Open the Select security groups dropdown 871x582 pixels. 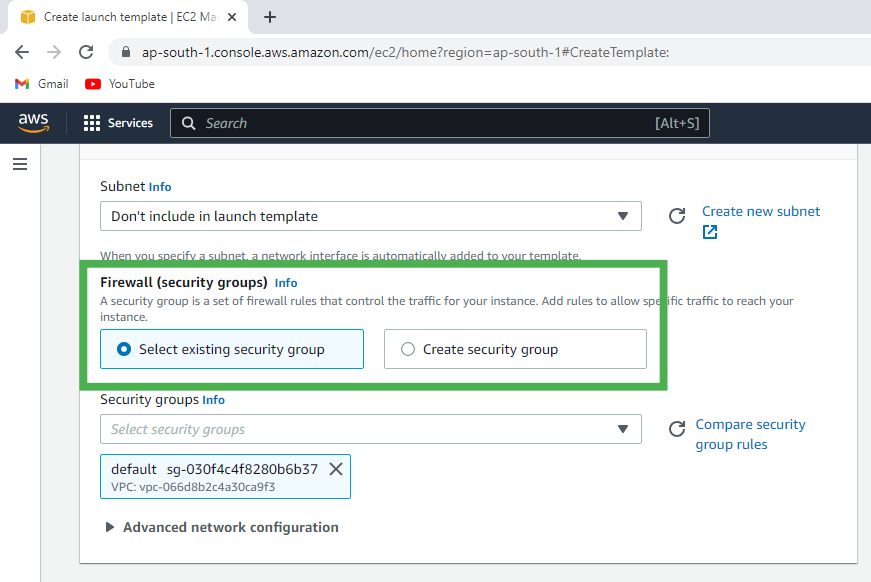pyautogui.click(x=370, y=429)
